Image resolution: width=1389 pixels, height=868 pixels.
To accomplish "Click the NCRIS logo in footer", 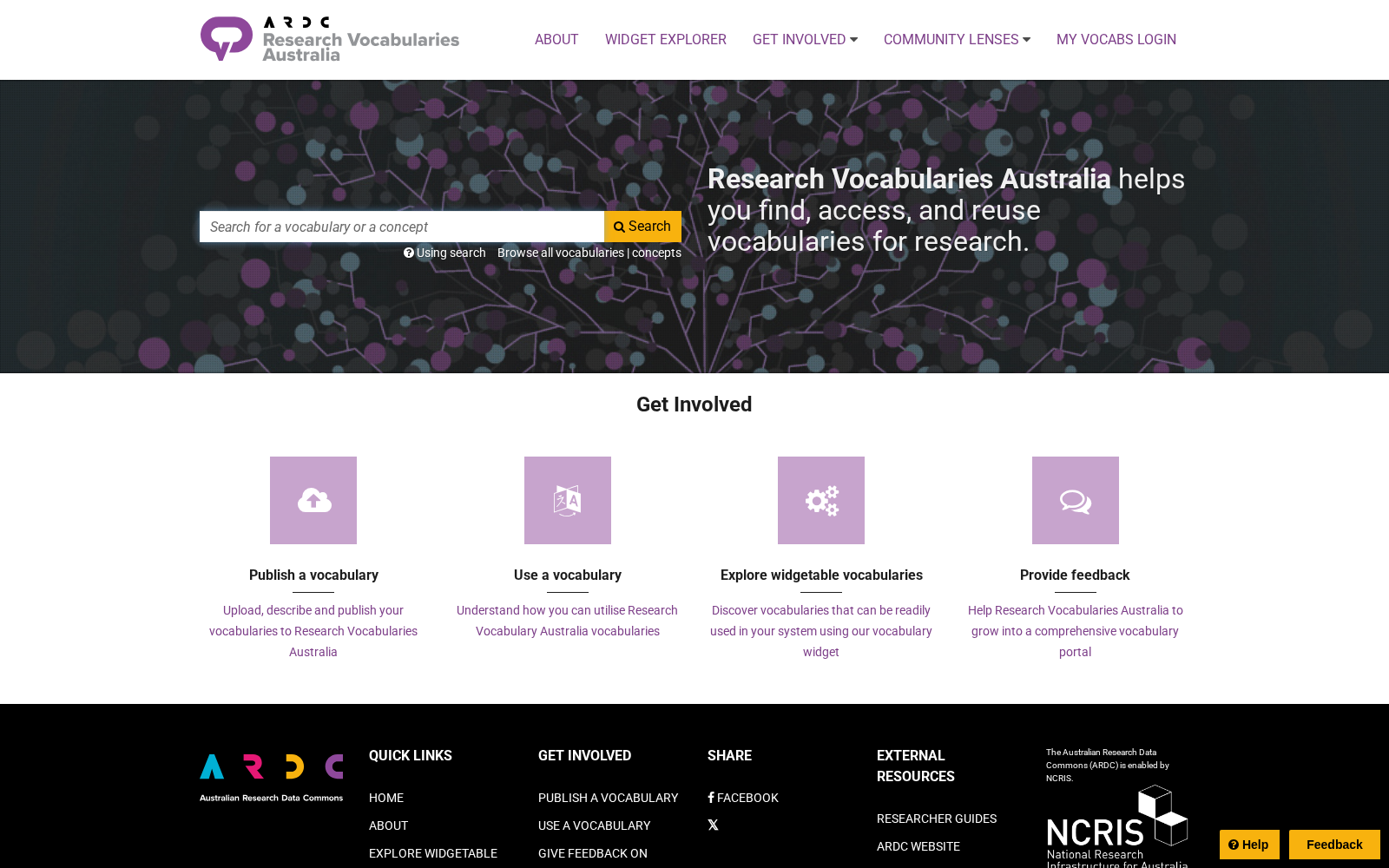I will coord(1117,825).
